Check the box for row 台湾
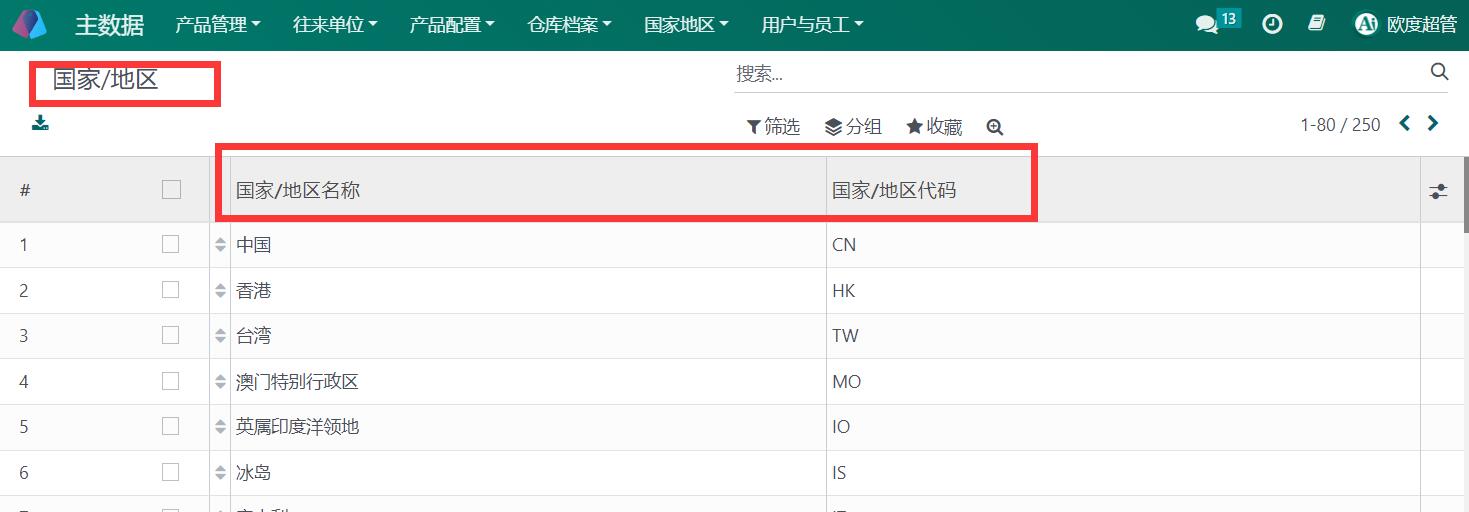 tap(171, 335)
